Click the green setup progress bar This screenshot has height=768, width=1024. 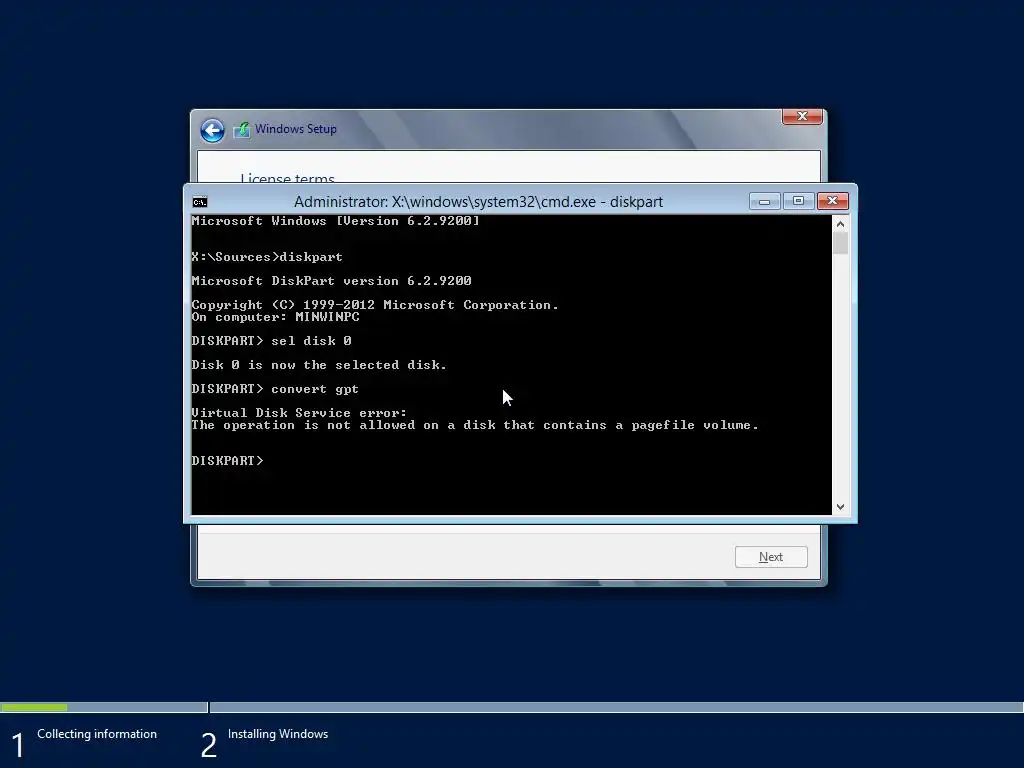pyautogui.click(x=34, y=707)
